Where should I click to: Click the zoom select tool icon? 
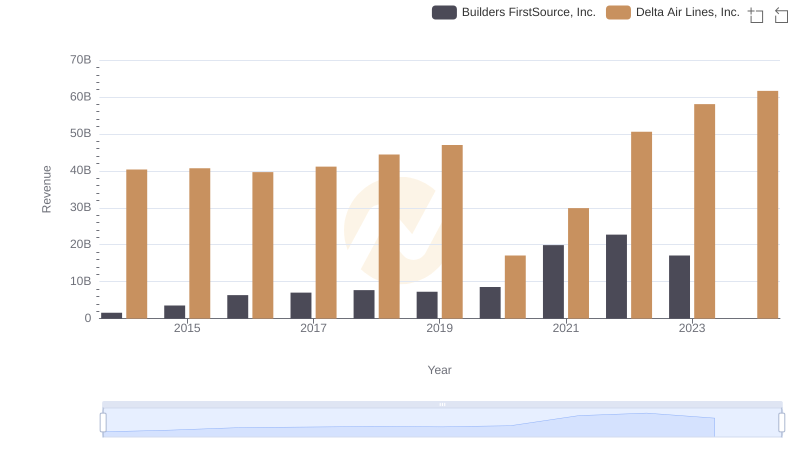click(x=756, y=15)
